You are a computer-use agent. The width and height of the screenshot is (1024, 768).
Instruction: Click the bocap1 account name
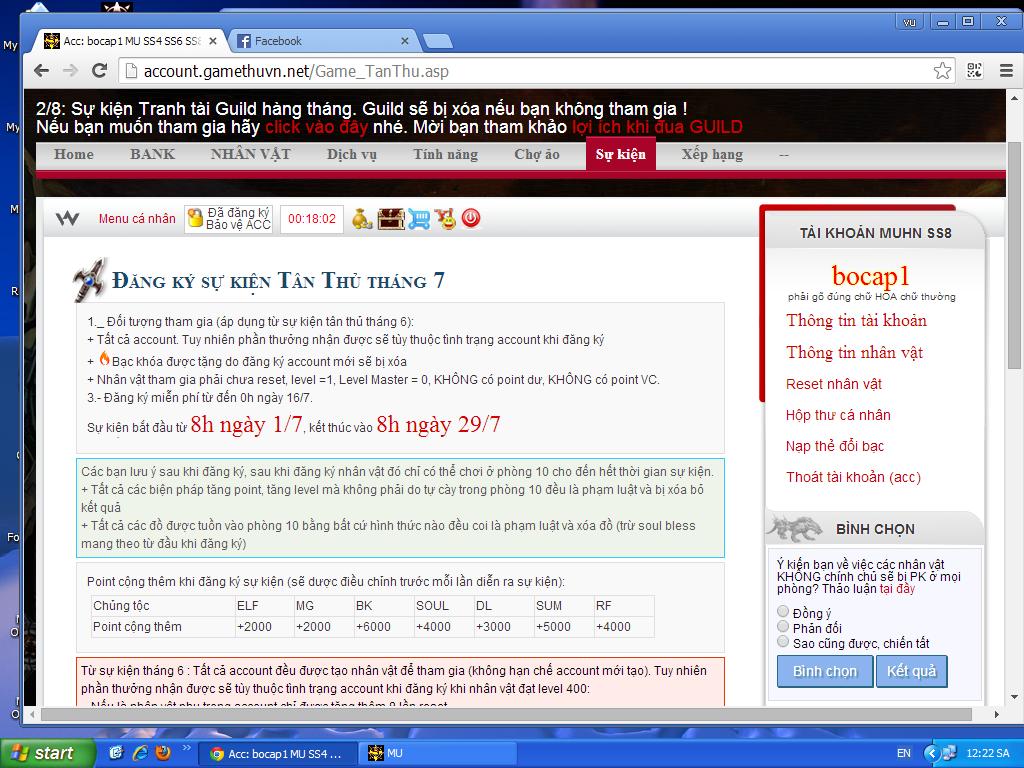[871, 276]
